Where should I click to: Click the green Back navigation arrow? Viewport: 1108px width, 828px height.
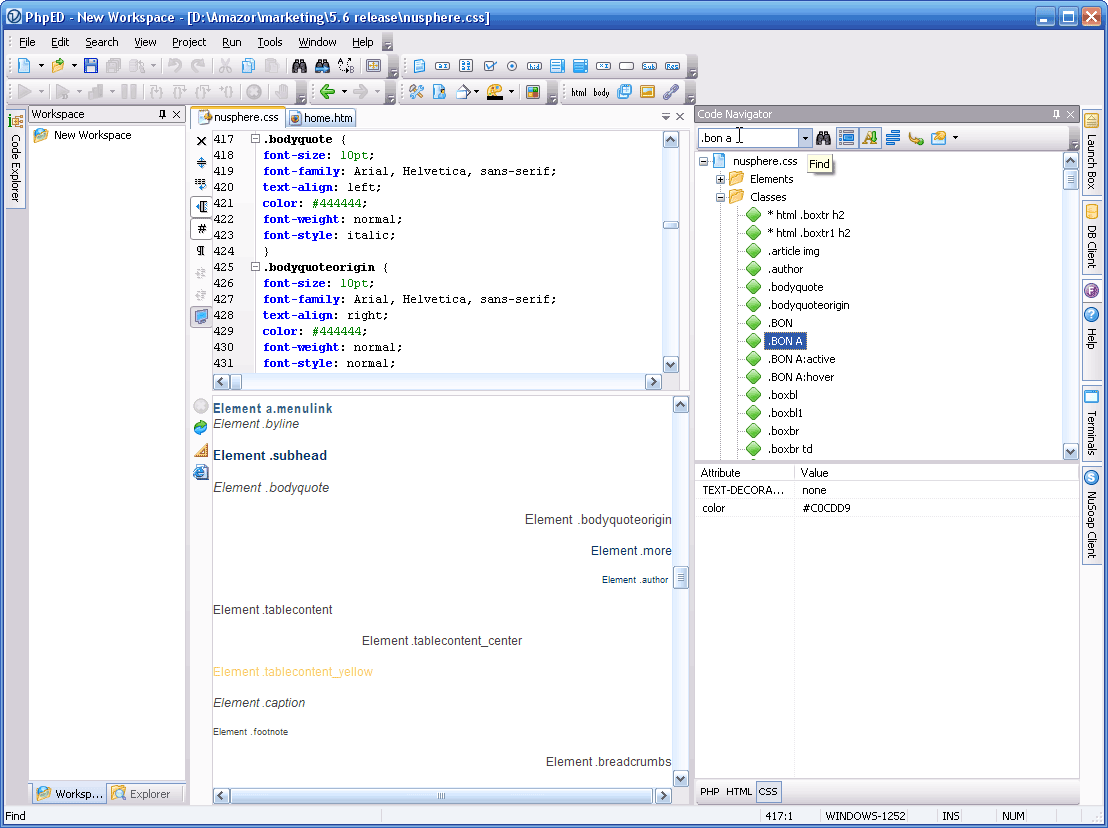pos(327,91)
